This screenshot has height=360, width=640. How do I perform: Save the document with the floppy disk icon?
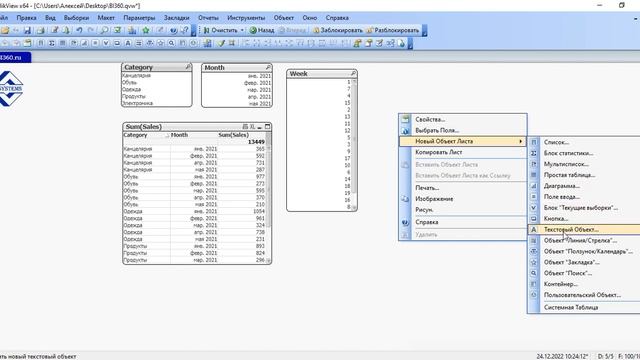click(x=27, y=30)
